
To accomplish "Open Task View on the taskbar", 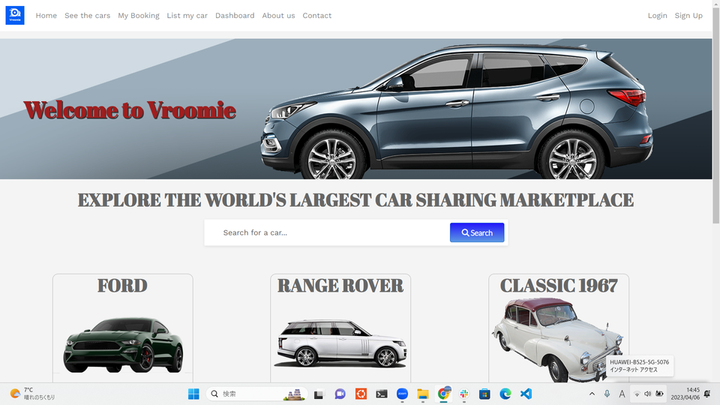I will pyautogui.click(x=319, y=394).
